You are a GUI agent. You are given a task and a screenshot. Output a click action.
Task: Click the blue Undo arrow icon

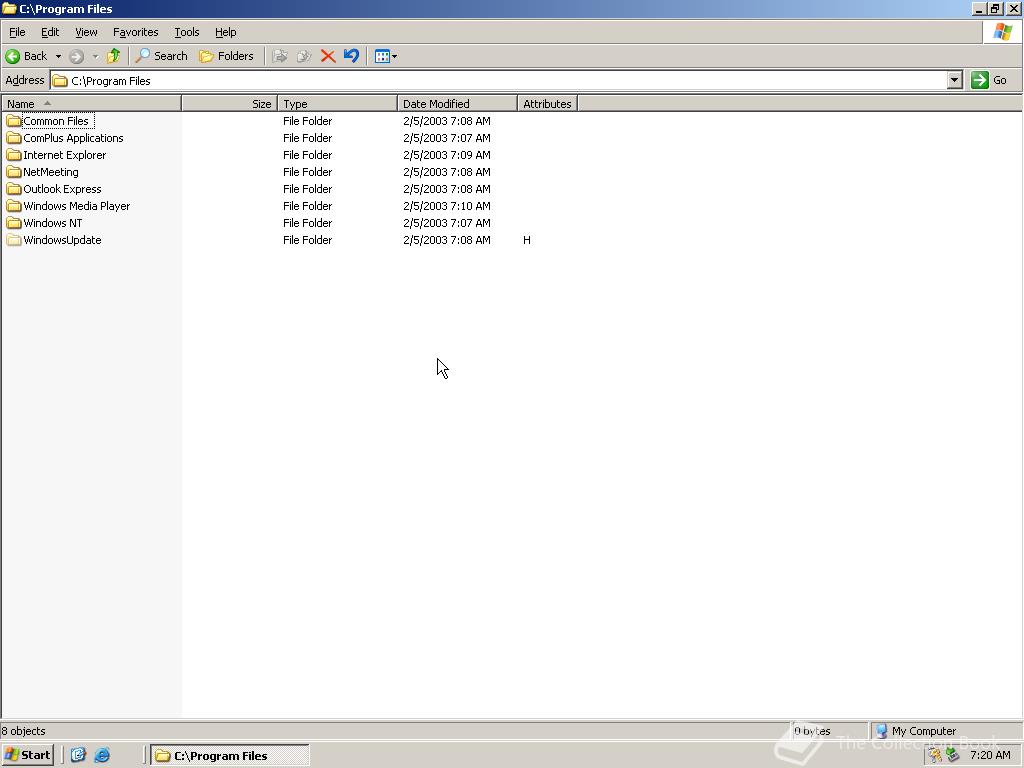pos(351,56)
